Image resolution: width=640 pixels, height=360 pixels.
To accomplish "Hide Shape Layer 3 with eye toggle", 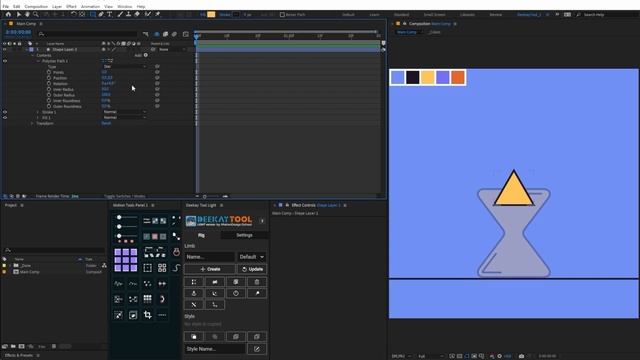I will coord(5,49).
